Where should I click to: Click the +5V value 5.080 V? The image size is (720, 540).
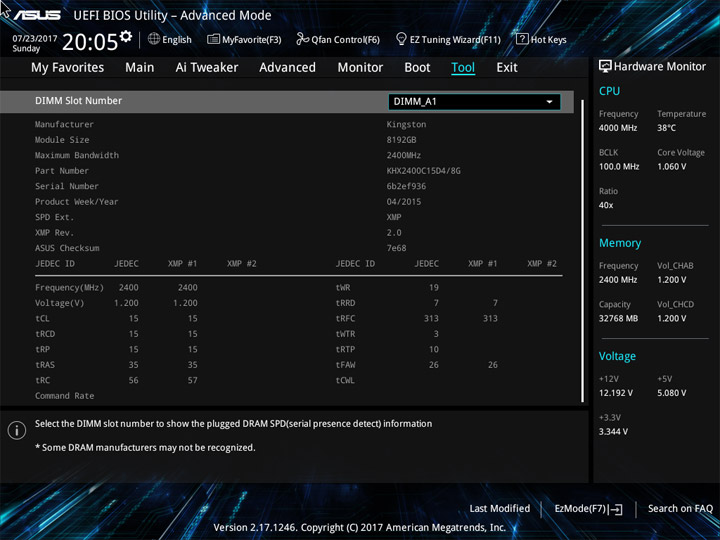pos(672,393)
